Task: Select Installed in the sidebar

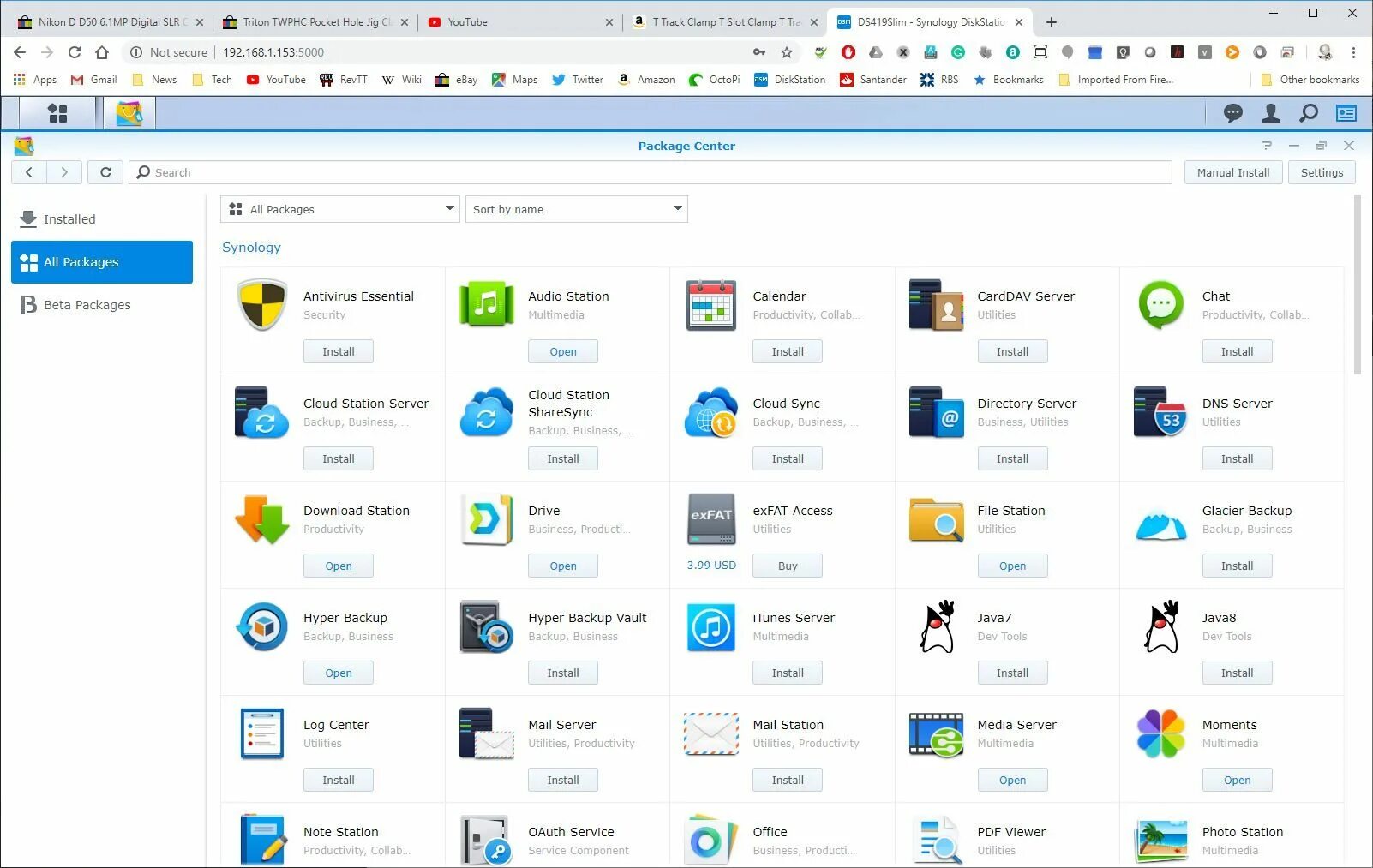Action: tap(102, 219)
